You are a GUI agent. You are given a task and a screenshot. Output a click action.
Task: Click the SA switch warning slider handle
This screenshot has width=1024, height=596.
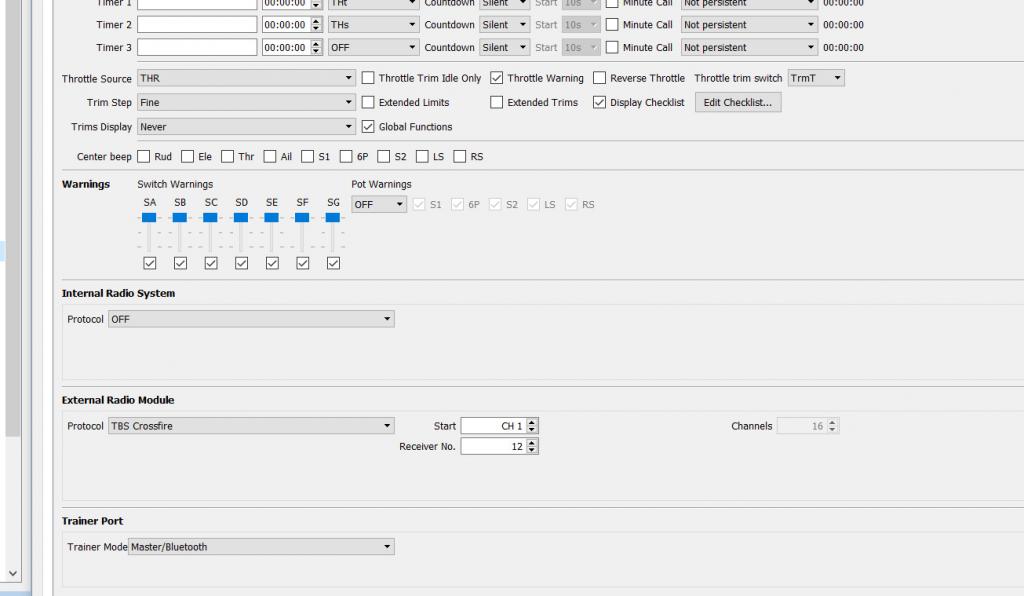tap(149, 217)
